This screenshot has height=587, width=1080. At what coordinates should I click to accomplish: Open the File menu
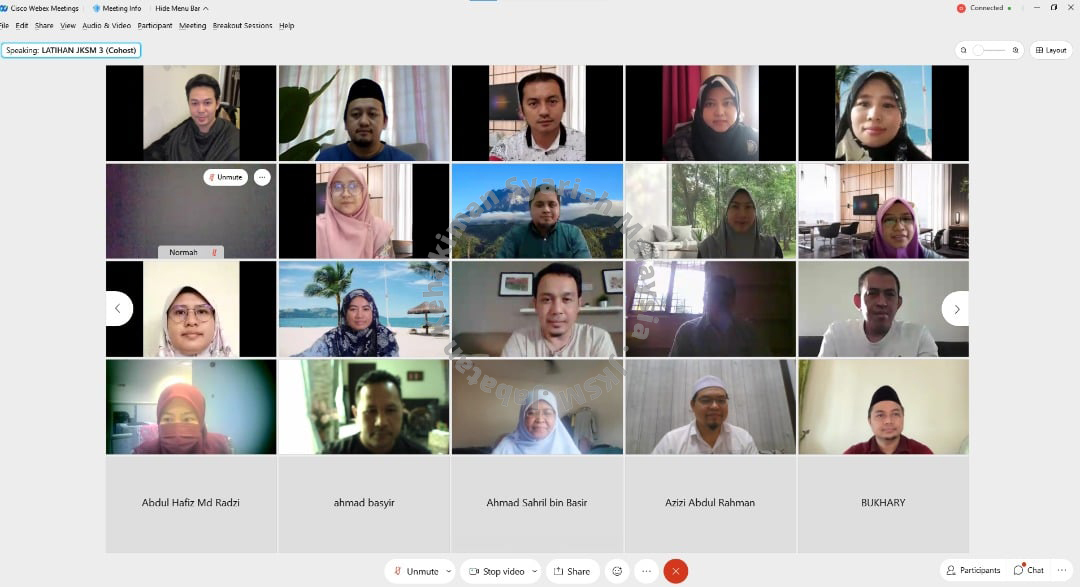tap(4, 25)
